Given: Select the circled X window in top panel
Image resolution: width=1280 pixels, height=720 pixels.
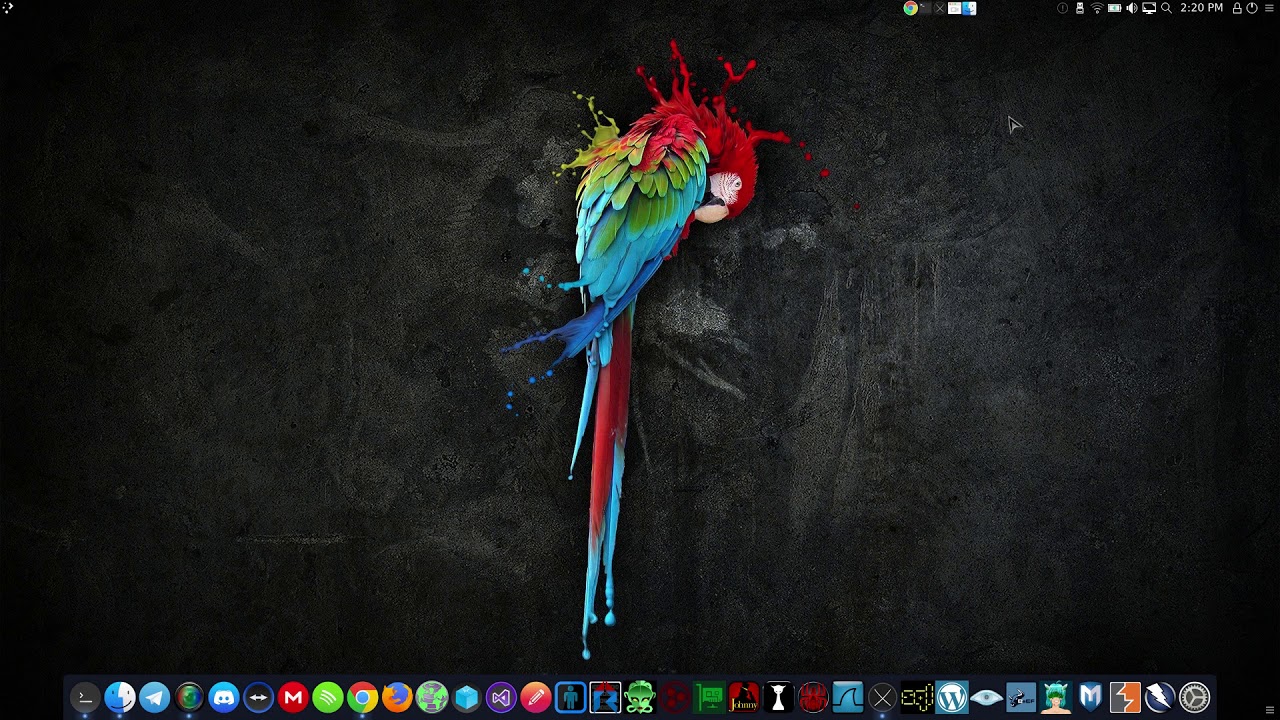Looking at the screenshot, I should 939,8.
